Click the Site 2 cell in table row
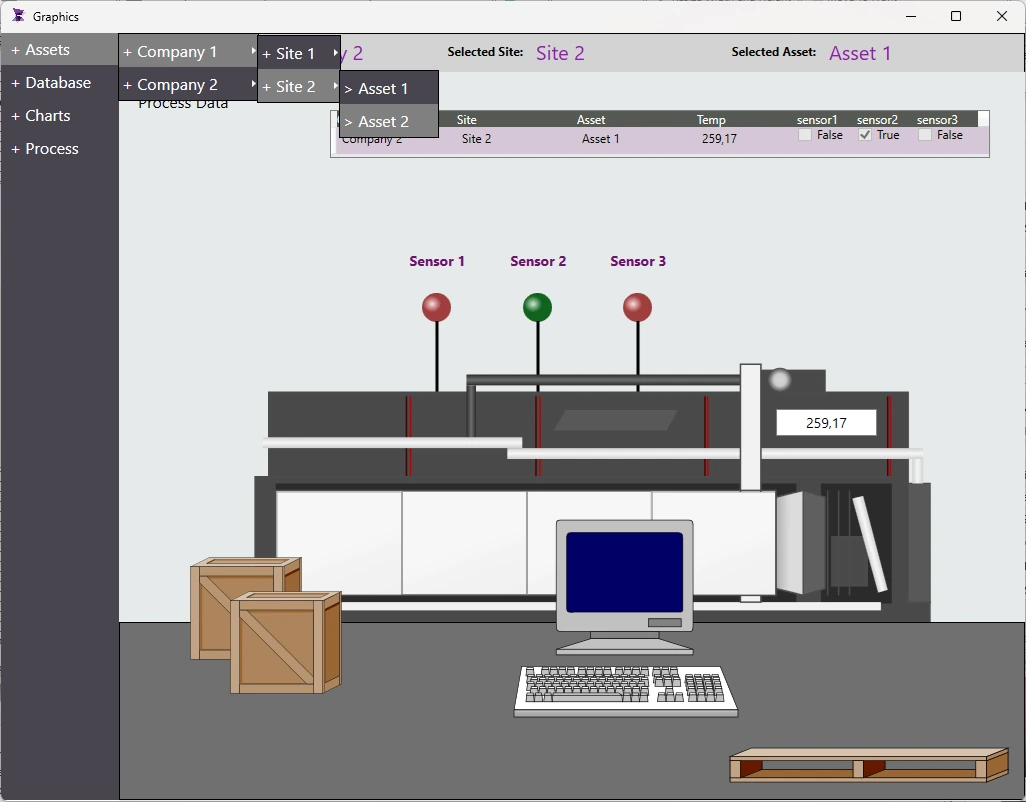Screen dimensions: 1026x802 [x=476, y=139]
